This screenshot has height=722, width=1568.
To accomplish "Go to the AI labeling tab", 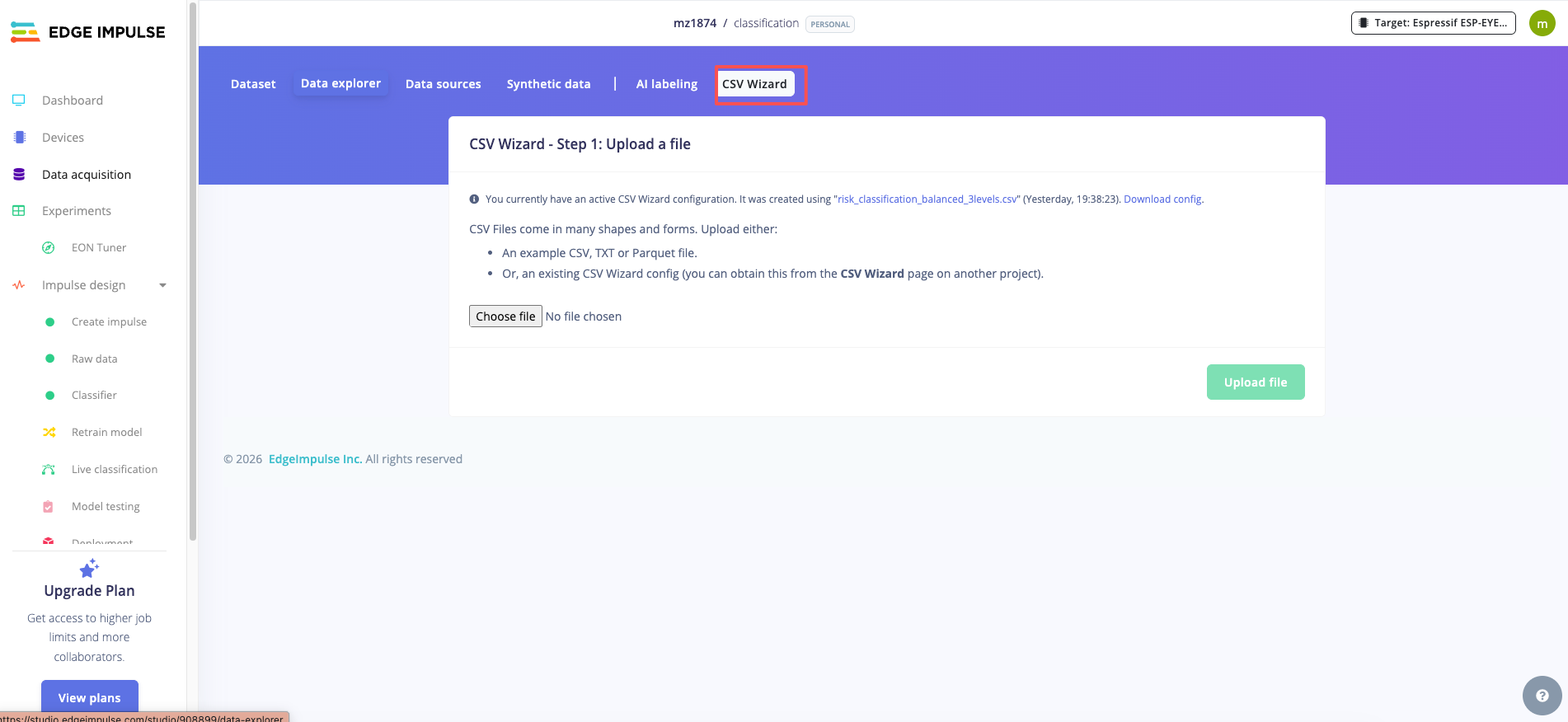I will pyautogui.click(x=666, y=84).
